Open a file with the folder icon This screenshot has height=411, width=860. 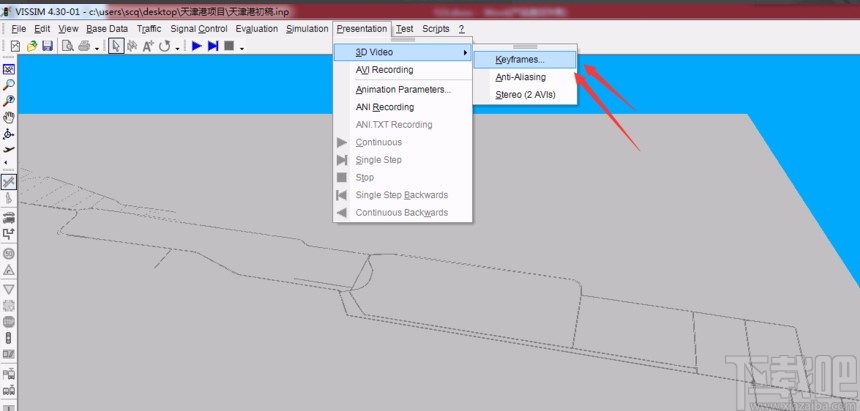[32, 46]
